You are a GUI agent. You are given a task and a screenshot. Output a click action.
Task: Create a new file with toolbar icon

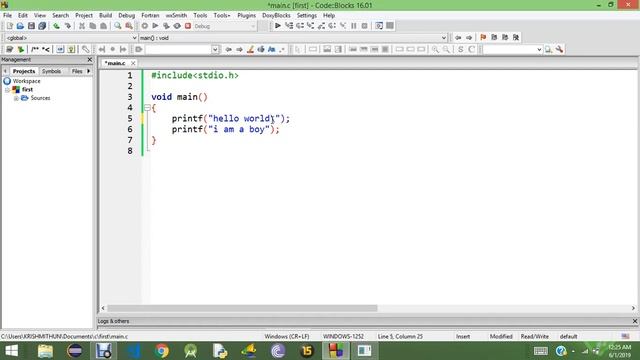pyautogui.click(x=9, y=26)
